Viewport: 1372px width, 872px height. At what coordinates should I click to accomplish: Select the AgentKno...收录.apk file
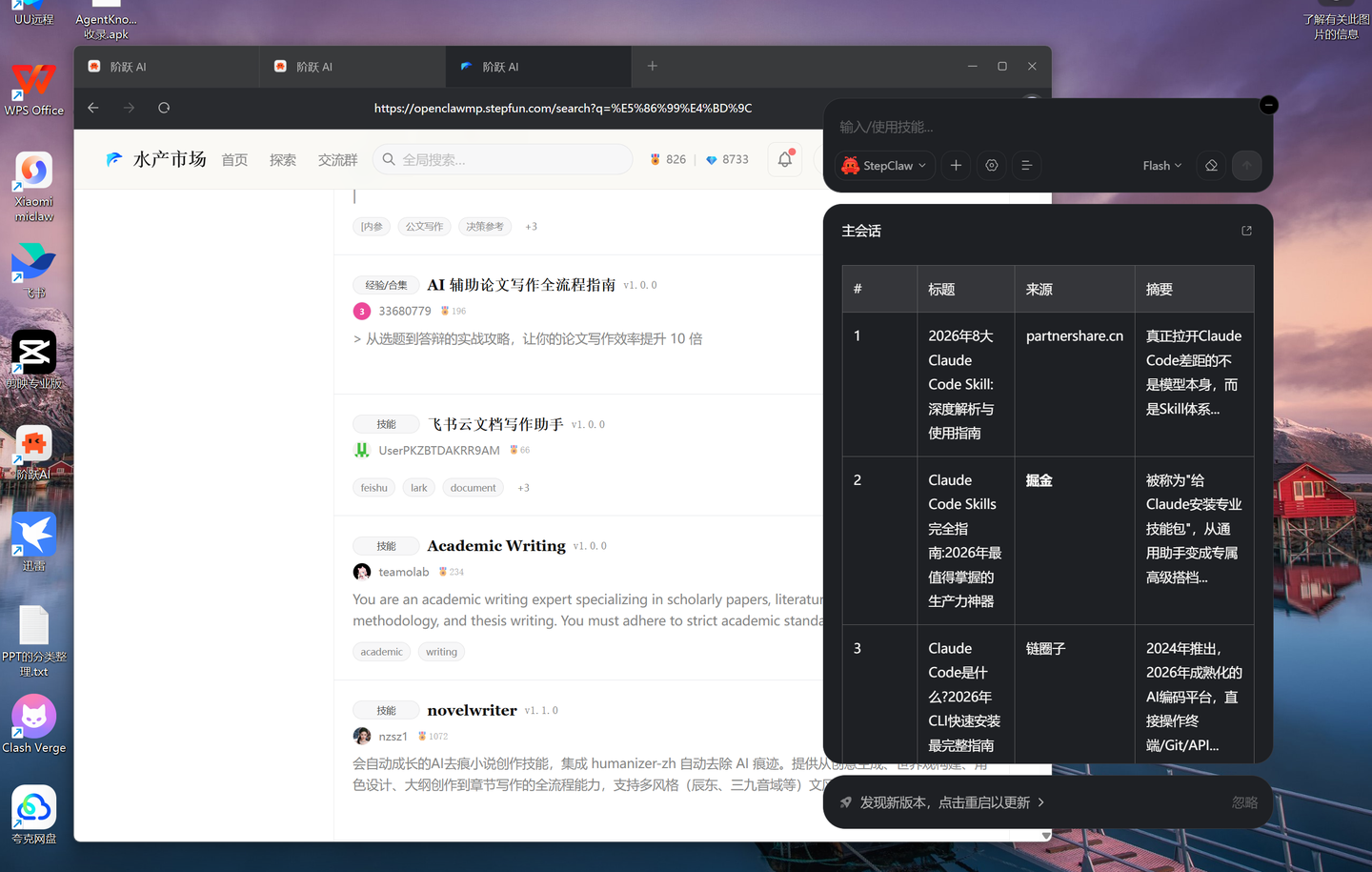(106, 20)
